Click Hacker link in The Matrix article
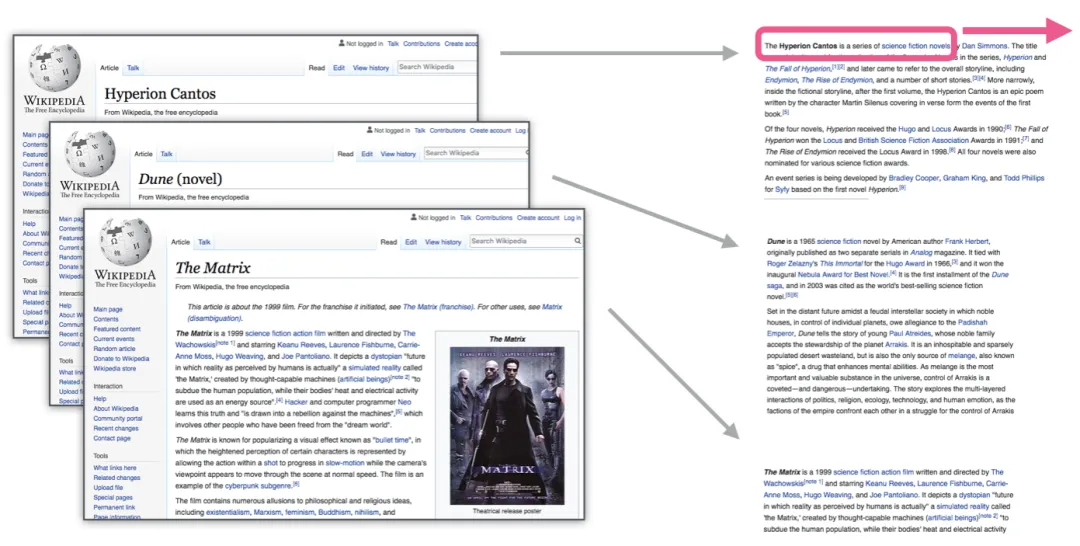Viewport: 1080px width, 546px height. tap(296, 402)
